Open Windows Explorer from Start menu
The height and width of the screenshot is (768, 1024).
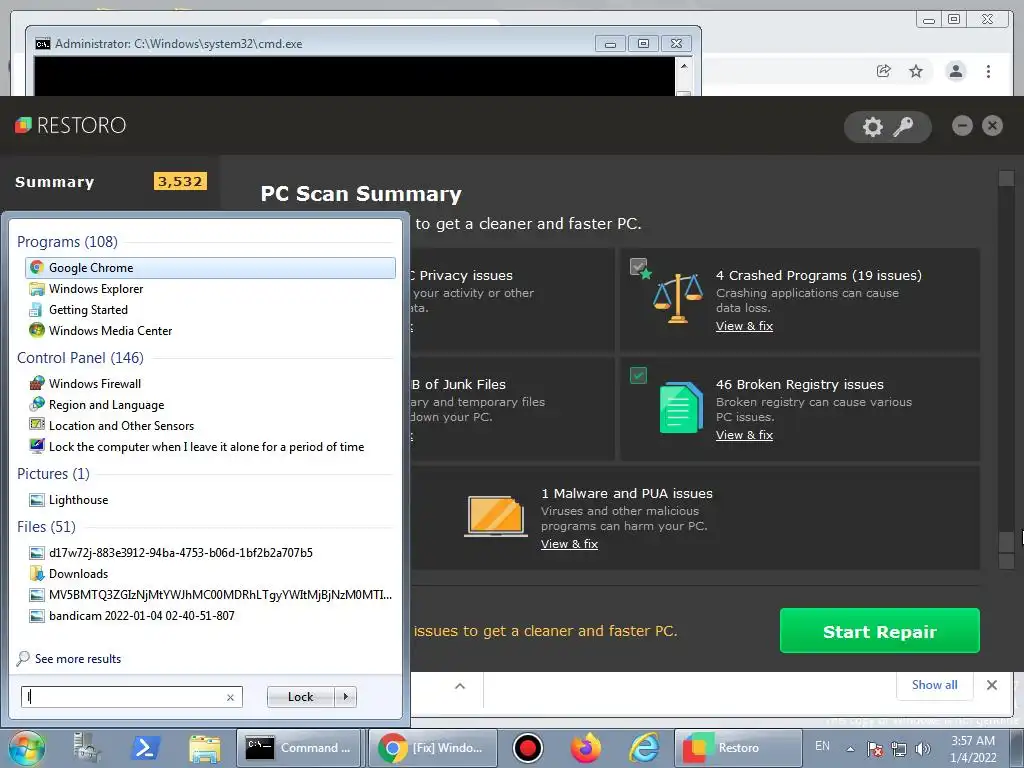click(x=210, y=289)
